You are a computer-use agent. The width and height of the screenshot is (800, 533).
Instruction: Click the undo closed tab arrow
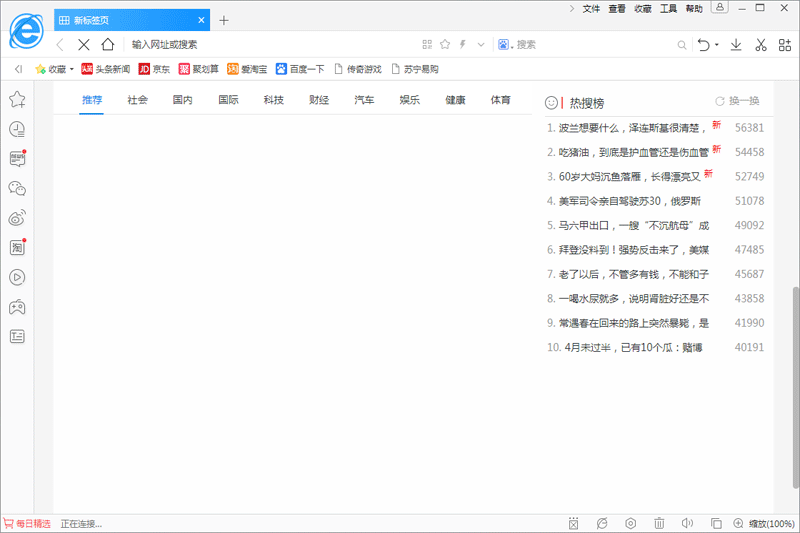704,45
